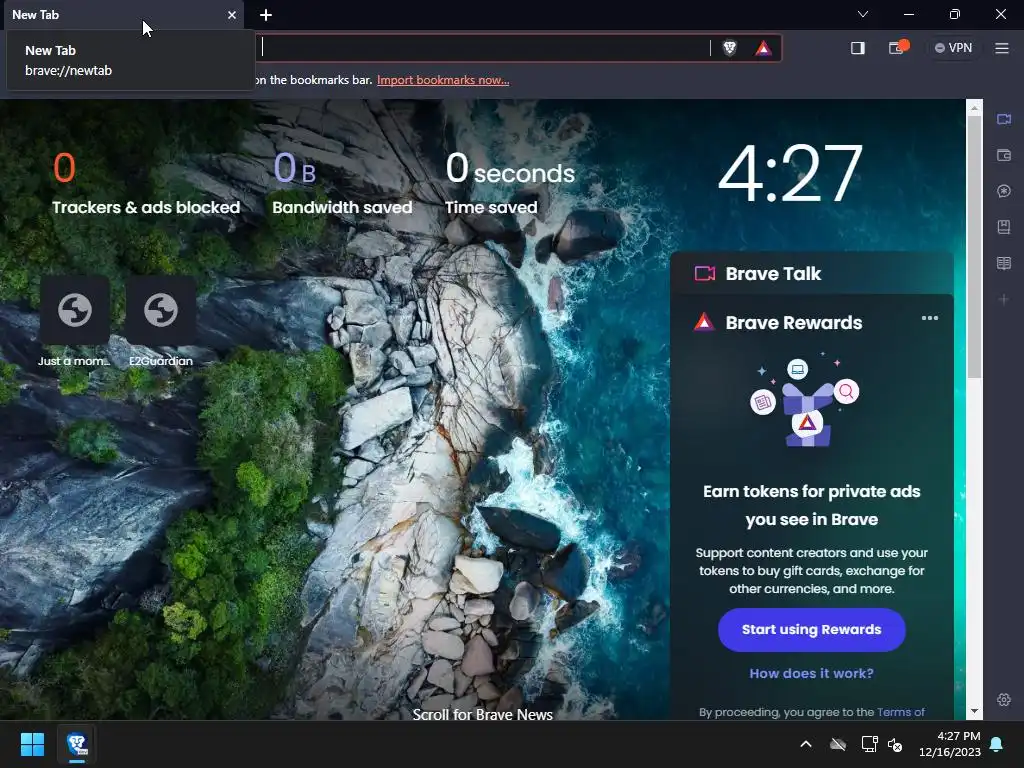Image resolution: width=1024 pixels, height=768 pixels.
Task: Toggle the sidebar panel button in toolbar
Action: [857, 48]
